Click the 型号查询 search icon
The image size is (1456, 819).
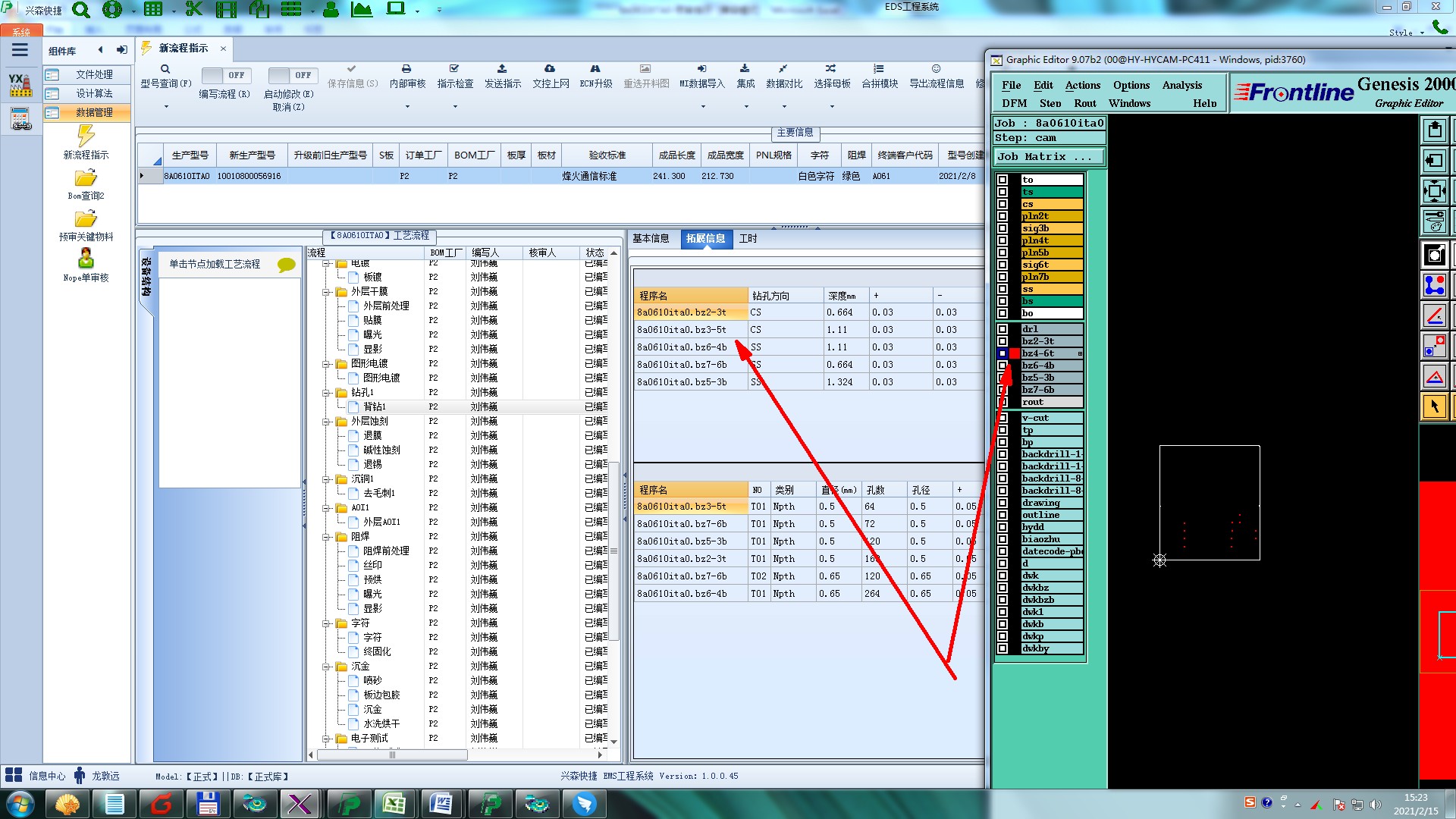pyautogui.click(x=165, y=69)
